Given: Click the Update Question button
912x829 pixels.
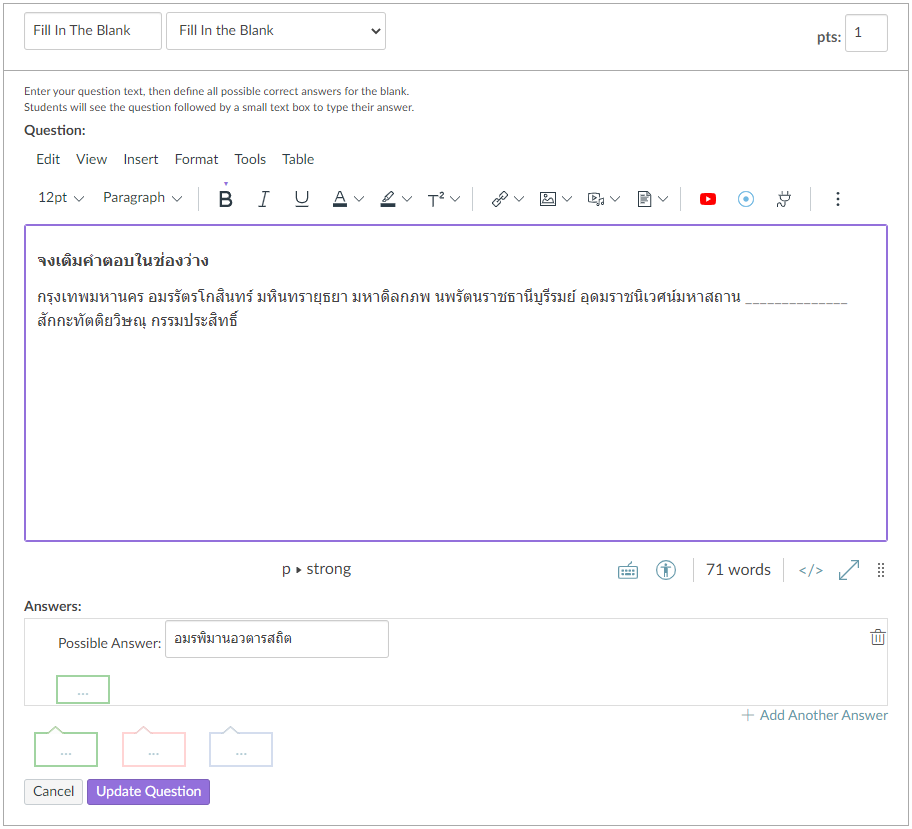Looking at the screenshot, I should (148, 791).
